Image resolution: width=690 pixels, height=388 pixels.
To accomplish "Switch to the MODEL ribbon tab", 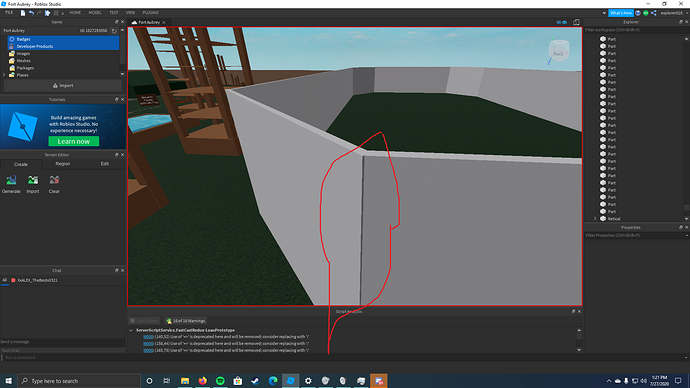I will 95,13.
